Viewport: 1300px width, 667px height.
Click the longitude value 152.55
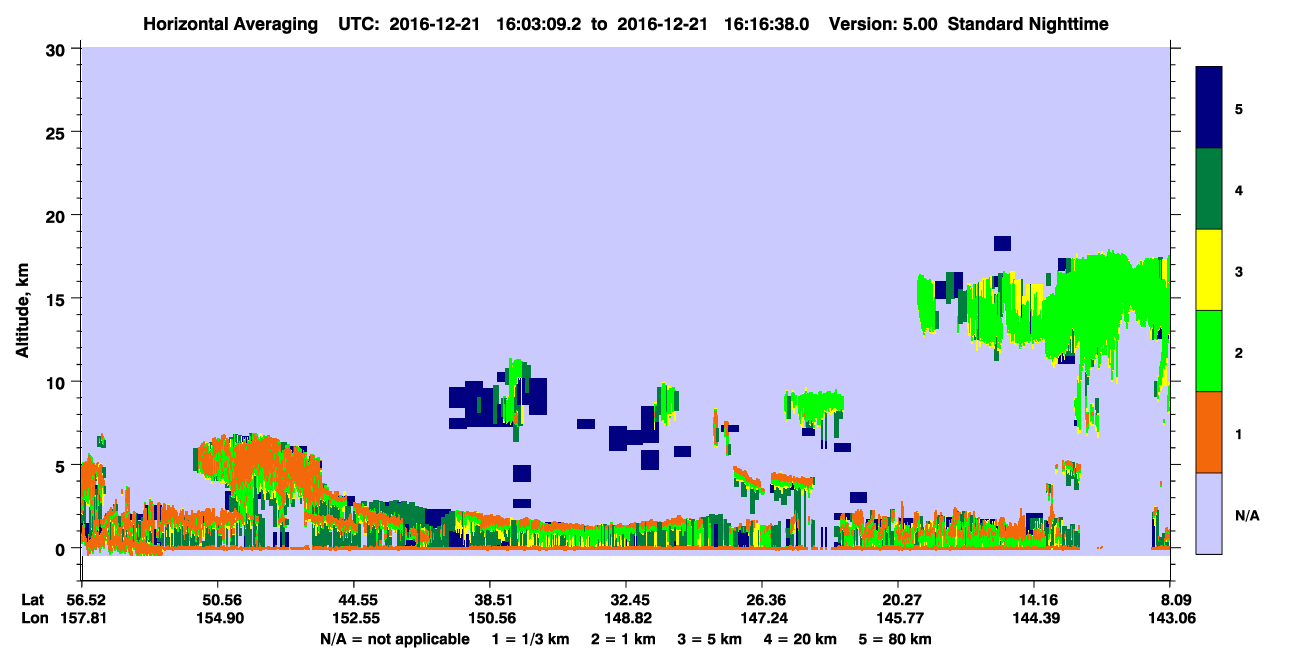354,619
